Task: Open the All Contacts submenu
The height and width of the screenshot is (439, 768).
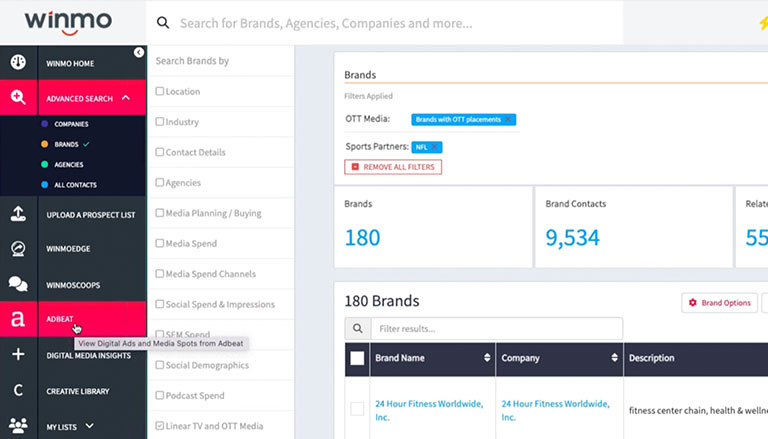Action: click(75, 185)
